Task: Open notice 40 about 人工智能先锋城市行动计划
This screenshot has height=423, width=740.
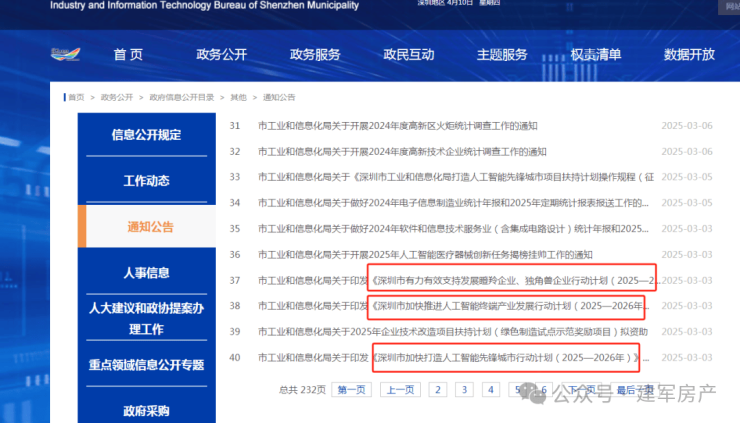Action: point(454,358)
